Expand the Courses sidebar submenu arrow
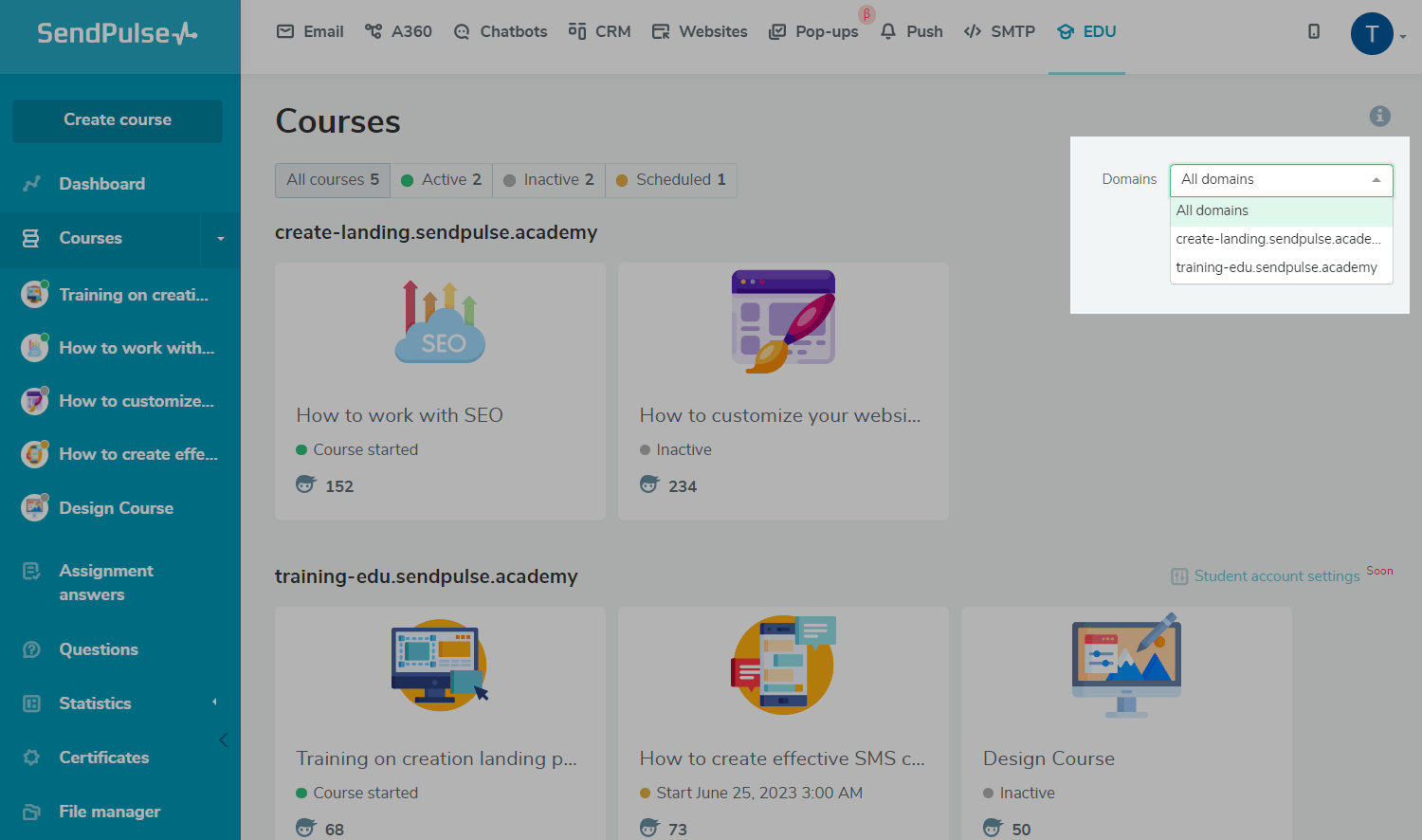Image resolution: width=1422 pixels, height=840 pixels. pos(221,239)
